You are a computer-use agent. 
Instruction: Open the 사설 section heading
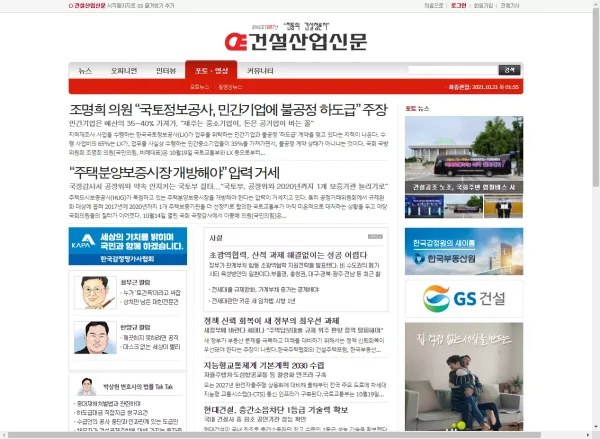[216, 238]
